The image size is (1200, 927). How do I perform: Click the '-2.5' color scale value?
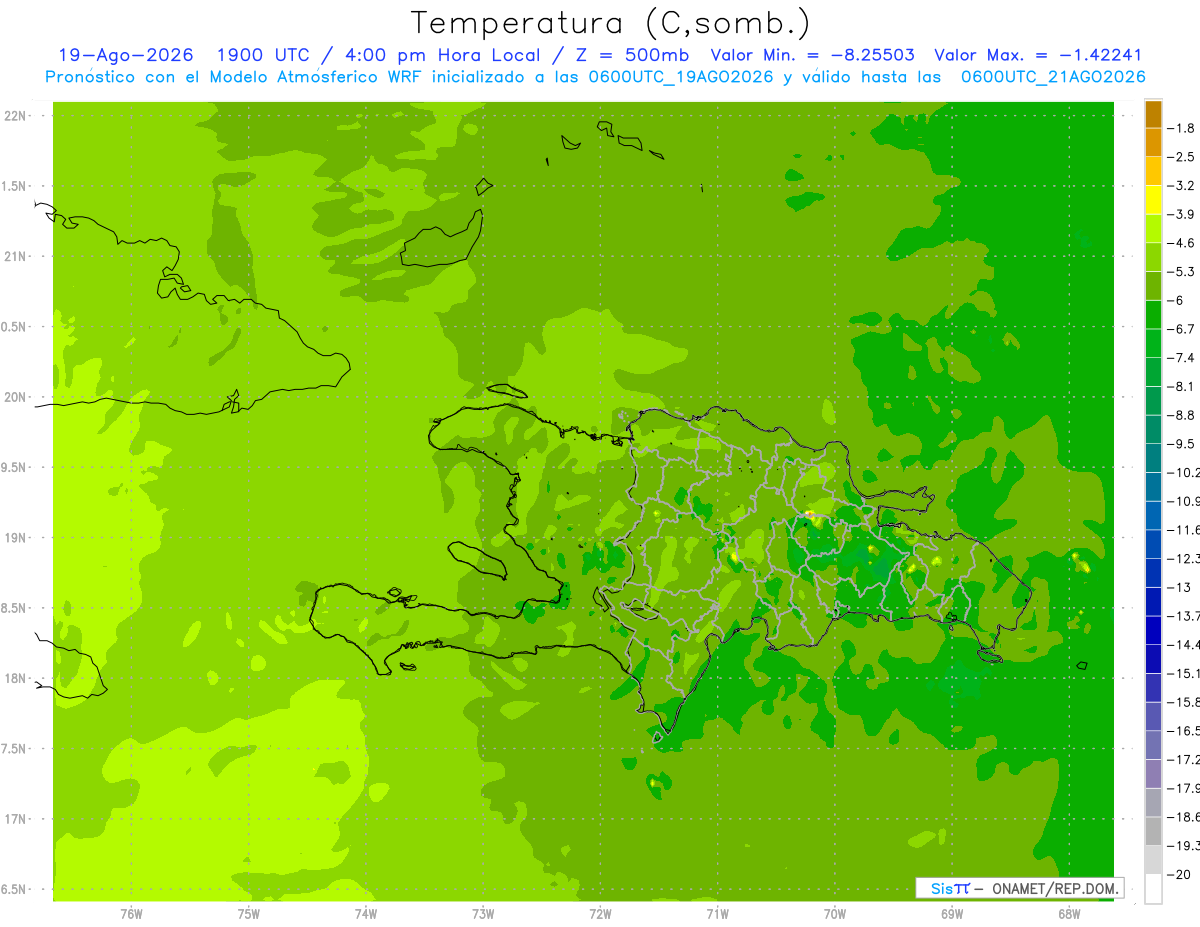point(1181,157)
